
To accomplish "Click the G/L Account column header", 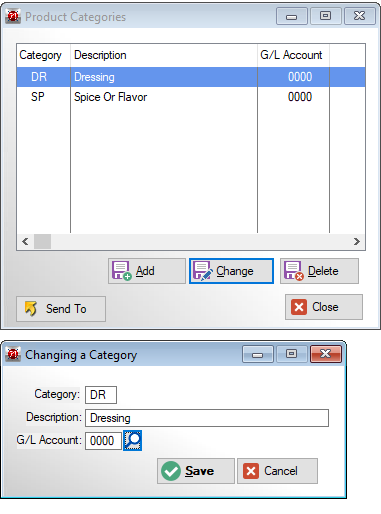I will tap(293, 55).
